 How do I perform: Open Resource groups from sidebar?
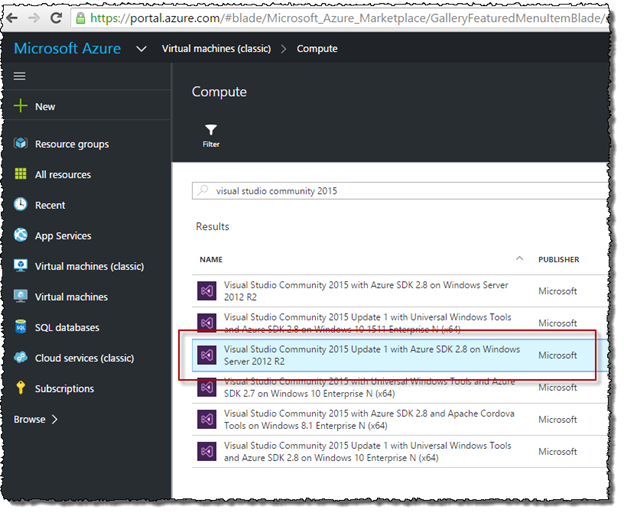tap(72, 144)
